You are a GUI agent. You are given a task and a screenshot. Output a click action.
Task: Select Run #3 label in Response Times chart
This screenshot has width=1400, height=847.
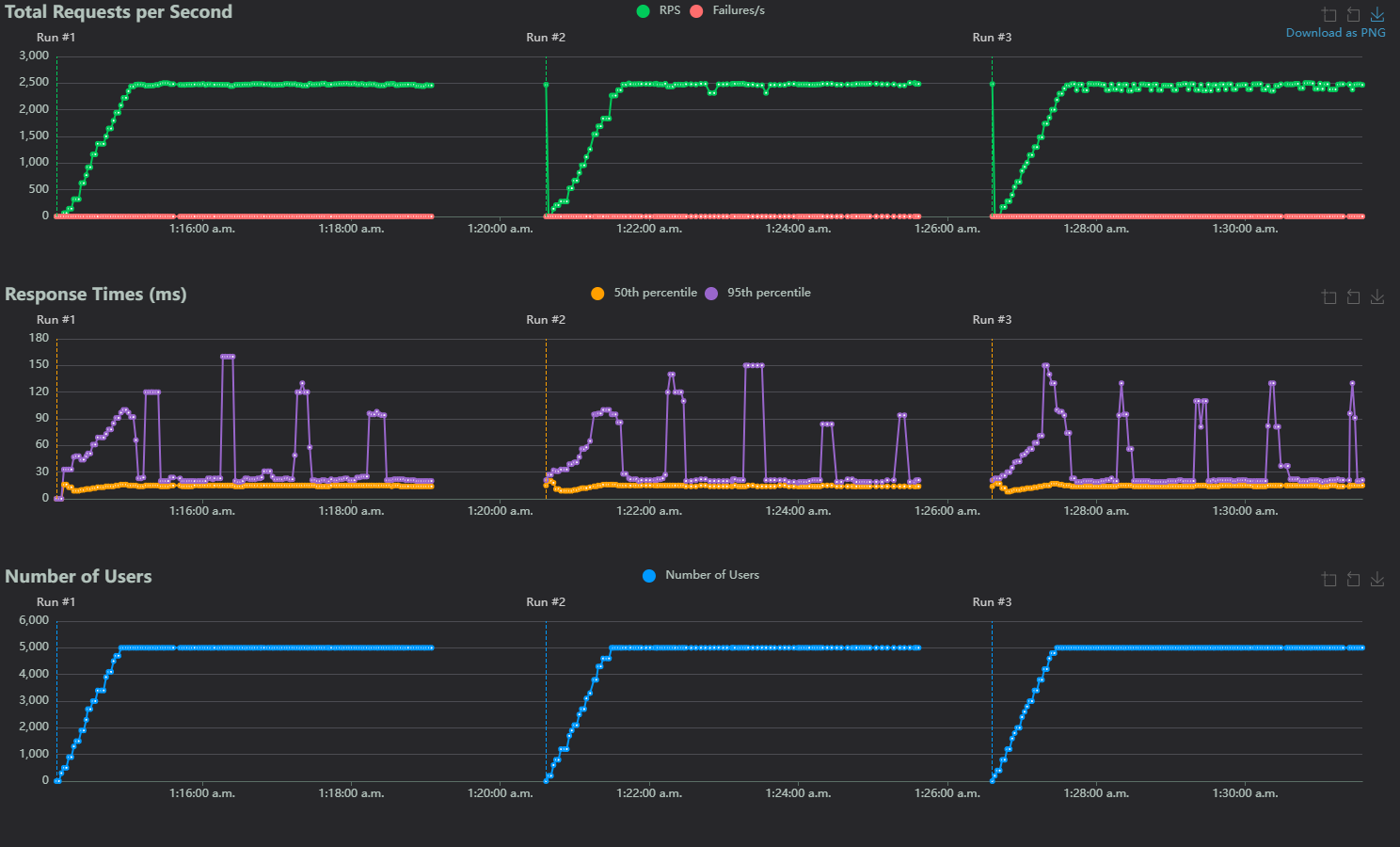pyautogui.click(x=992, y=320)
